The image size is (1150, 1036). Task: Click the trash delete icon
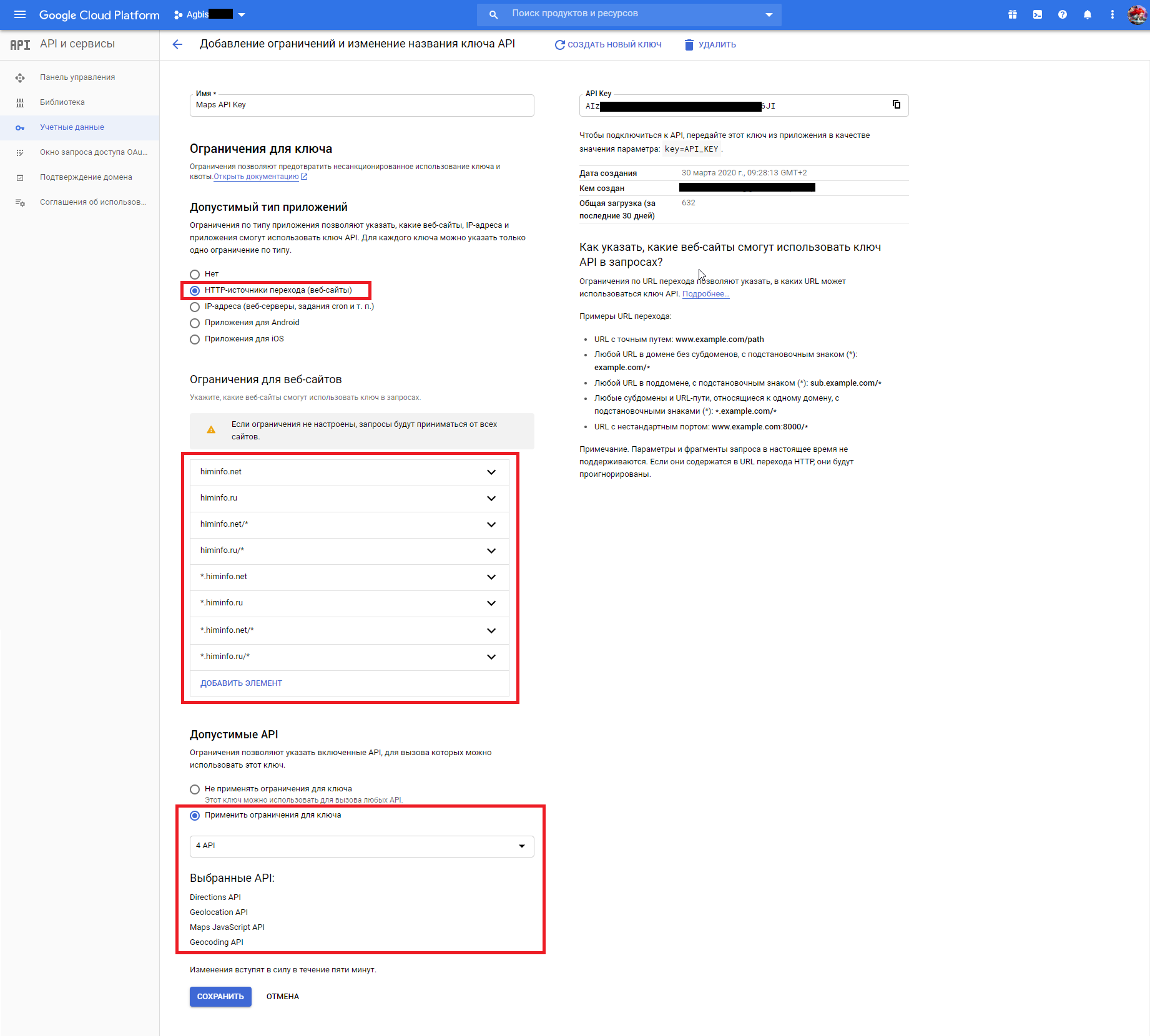point(689,44)
